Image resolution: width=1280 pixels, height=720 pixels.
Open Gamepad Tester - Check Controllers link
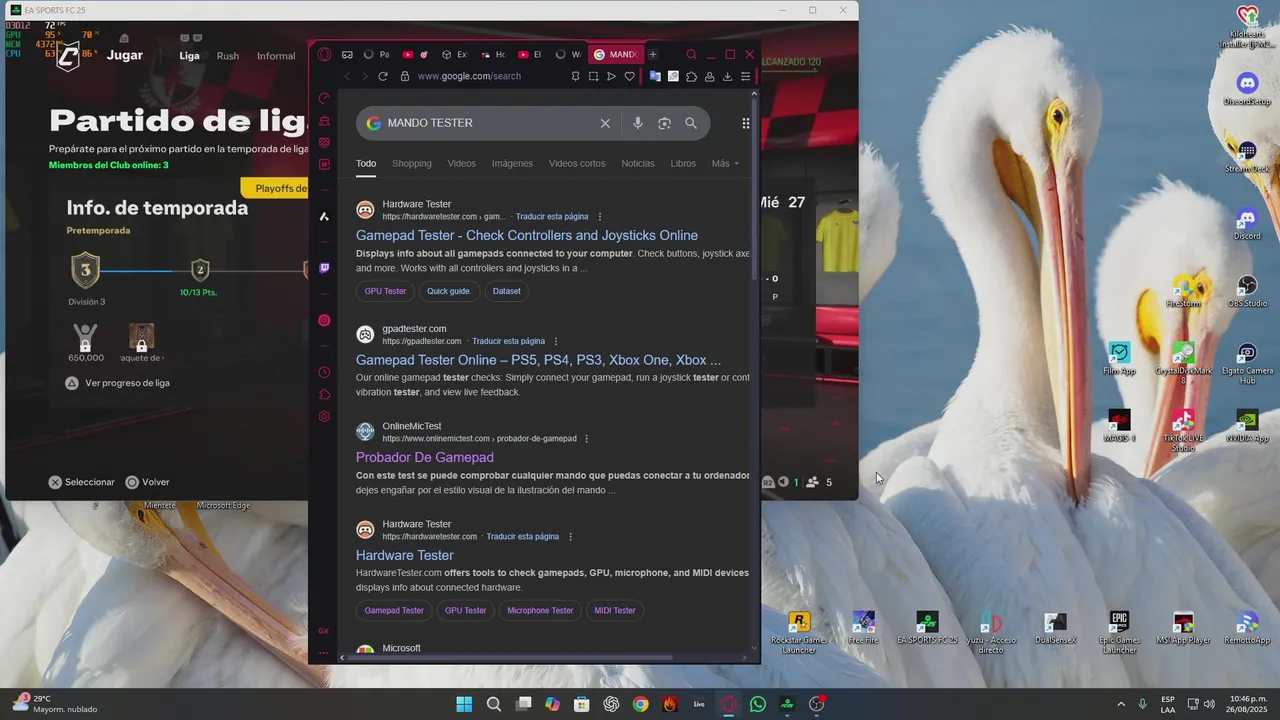point(527,235)
